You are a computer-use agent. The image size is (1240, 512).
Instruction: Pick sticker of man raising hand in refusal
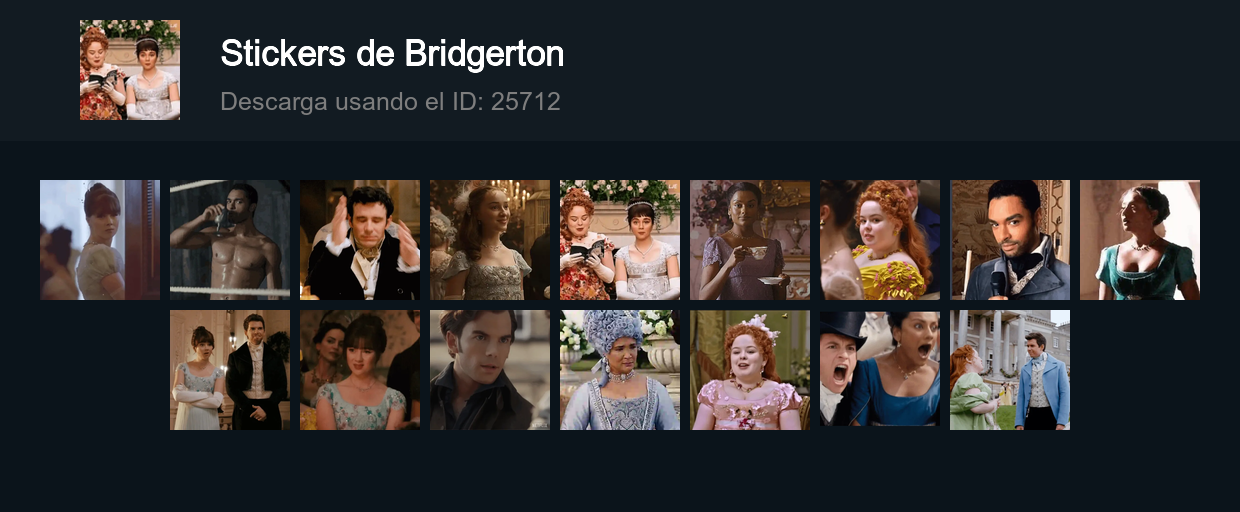[360, 240]
